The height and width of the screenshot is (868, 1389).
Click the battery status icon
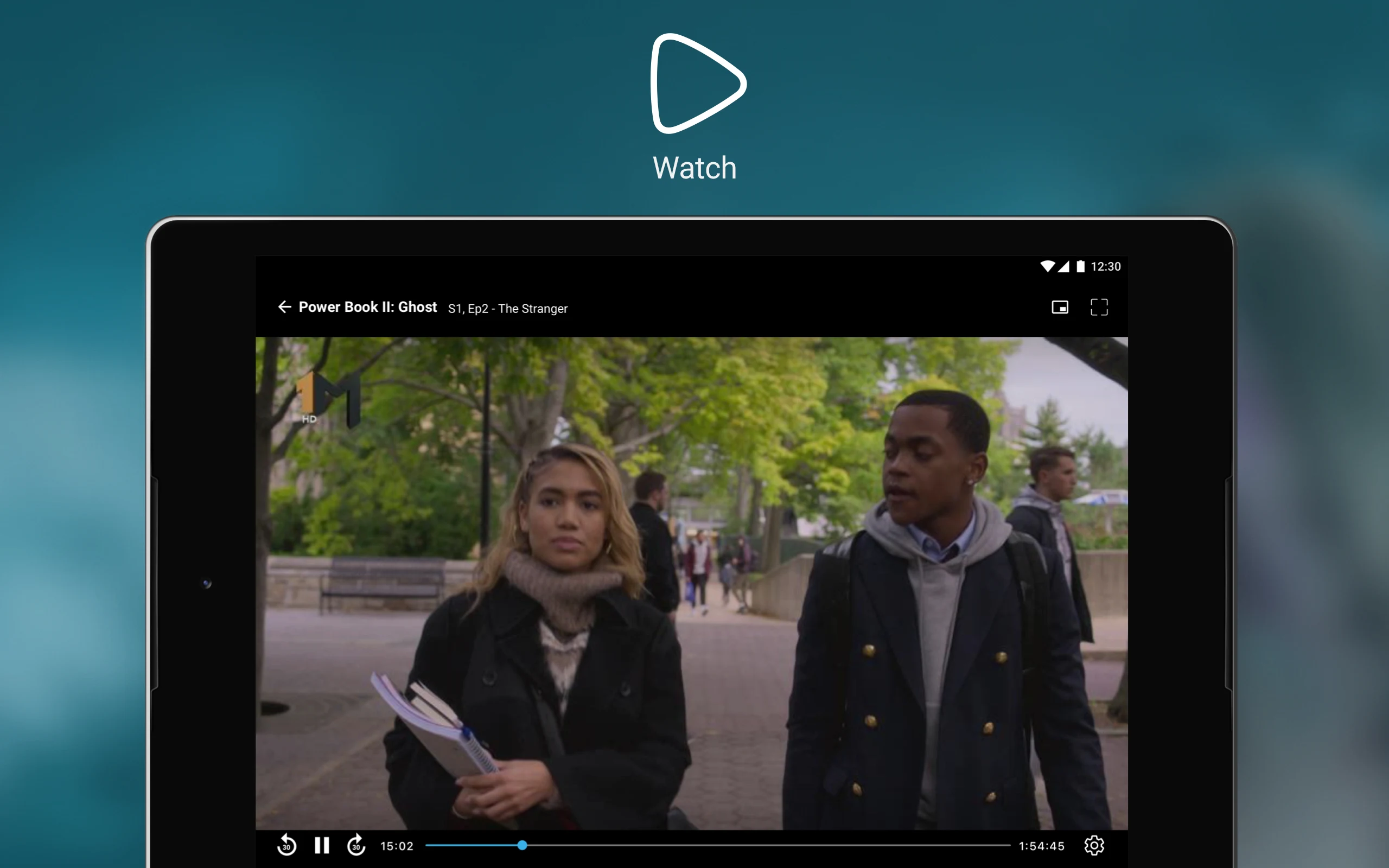[x=1080, y=266]
